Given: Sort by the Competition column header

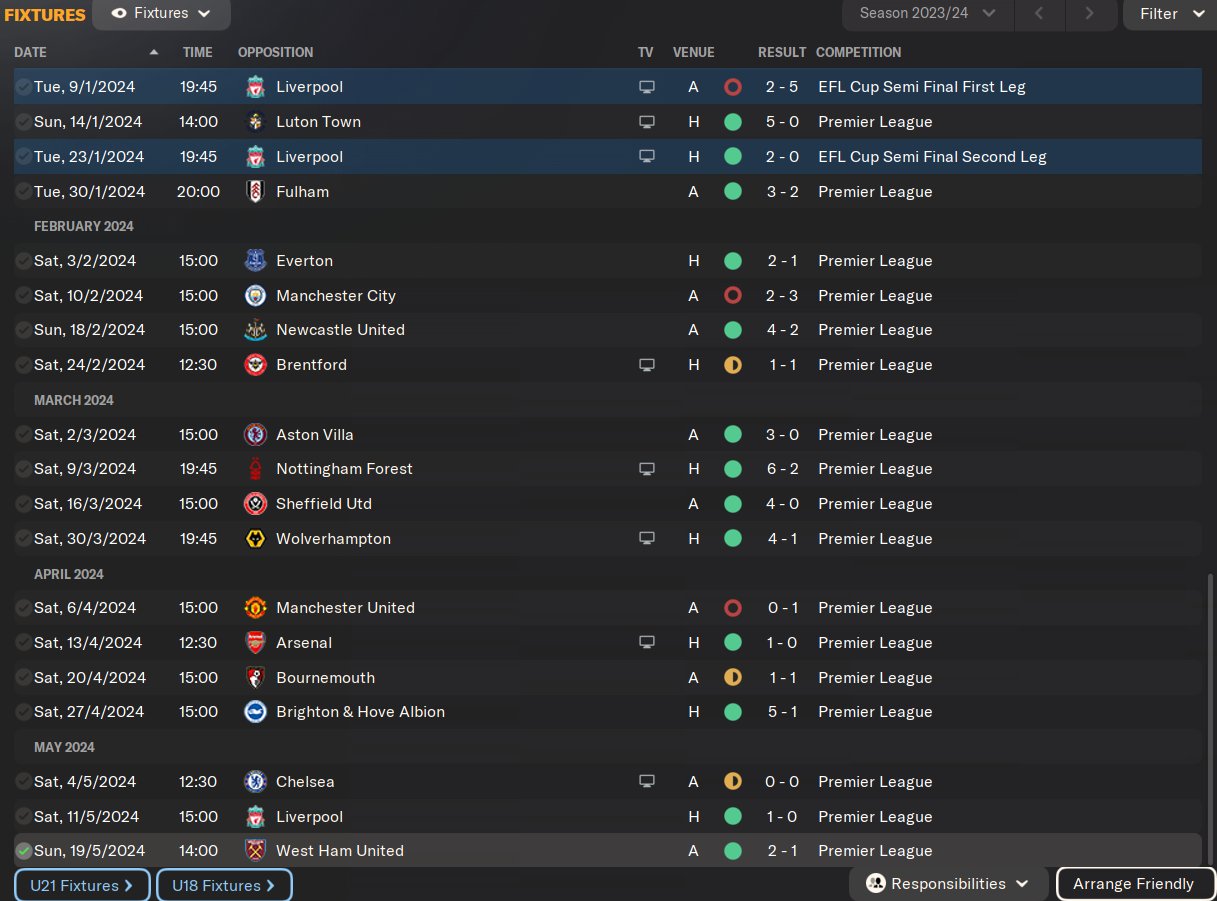Looking at the screenshot, I should 858,52.
